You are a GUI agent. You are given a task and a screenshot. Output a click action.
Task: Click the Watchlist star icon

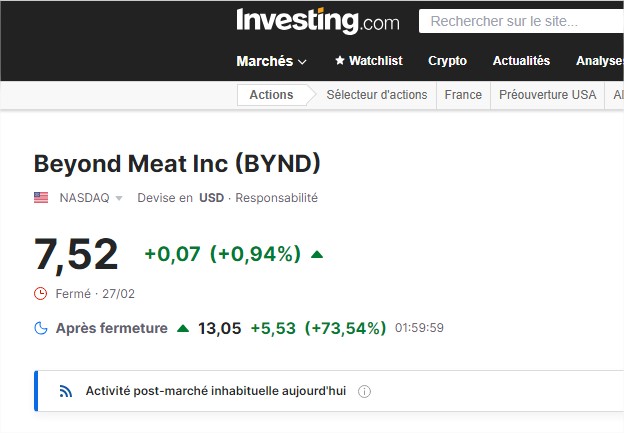click(339, 61)
